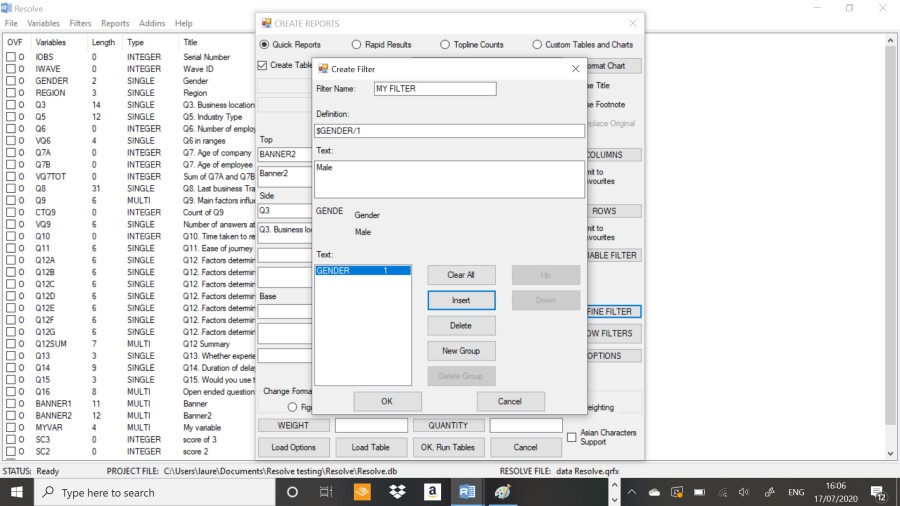
Task: Click the Insert button
Action: [461, 300]
